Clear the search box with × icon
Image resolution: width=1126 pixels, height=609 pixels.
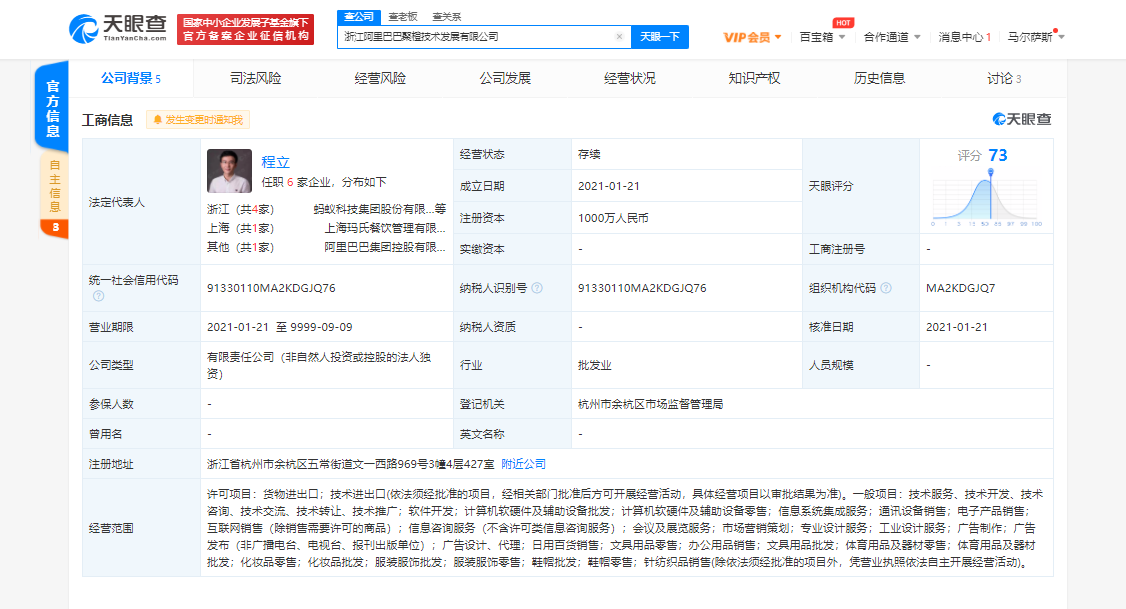coord(618,36)
